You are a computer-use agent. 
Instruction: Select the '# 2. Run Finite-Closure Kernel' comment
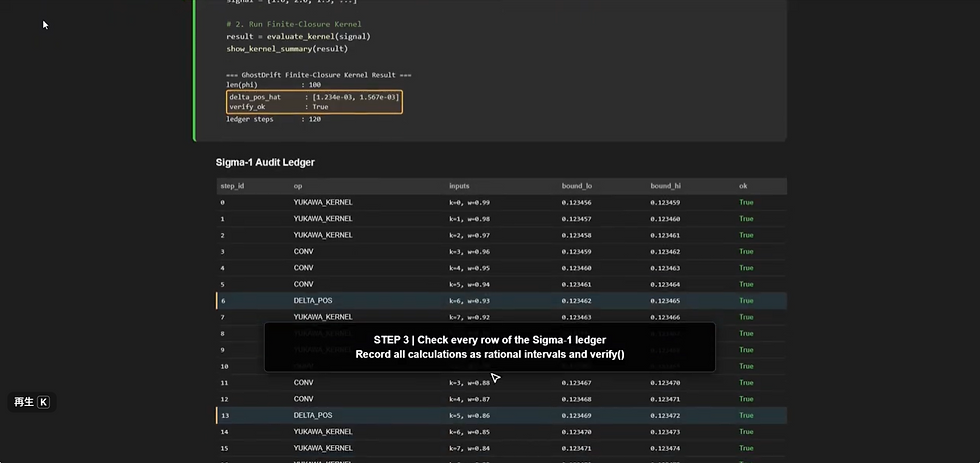(294, 24)
